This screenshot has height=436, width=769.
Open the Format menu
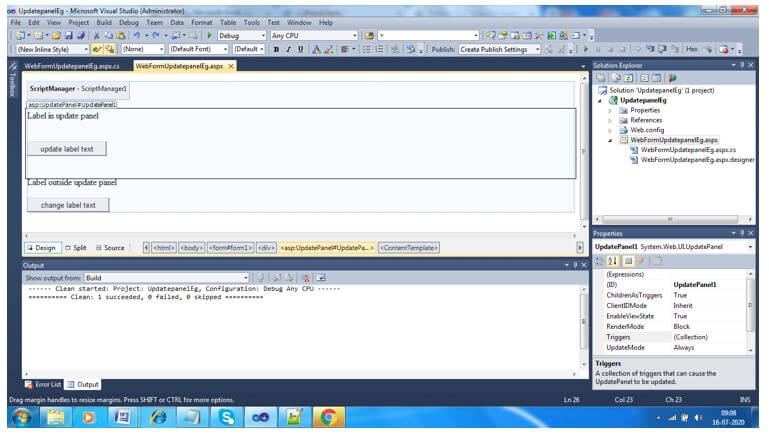202,23
